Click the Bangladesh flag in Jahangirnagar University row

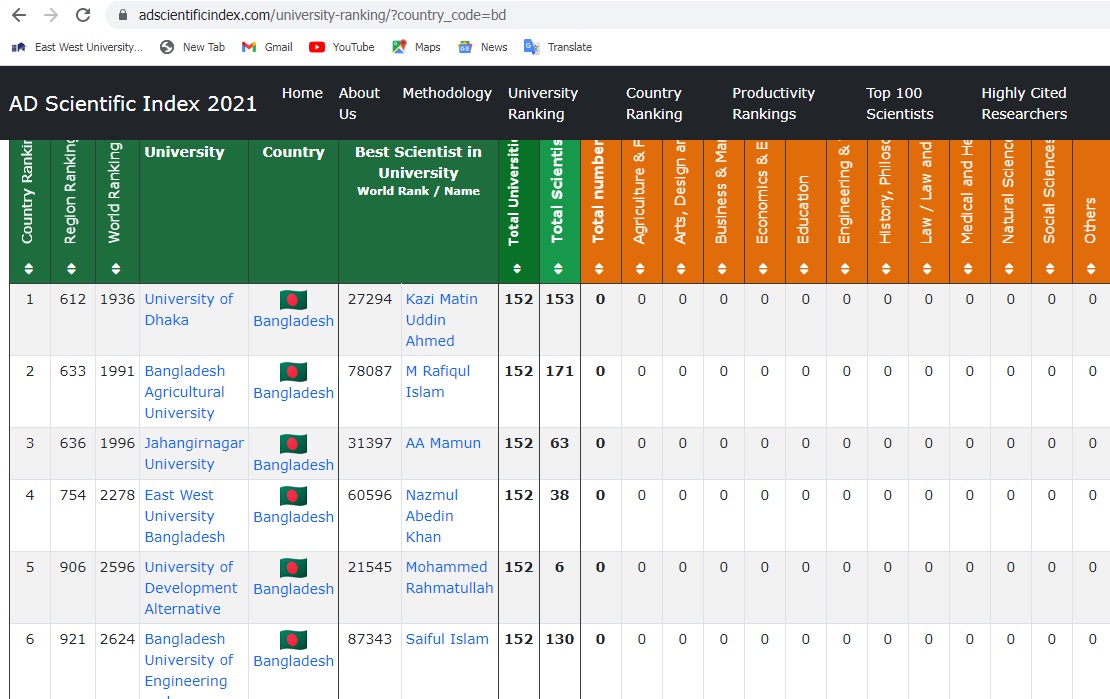coord(293,443)
